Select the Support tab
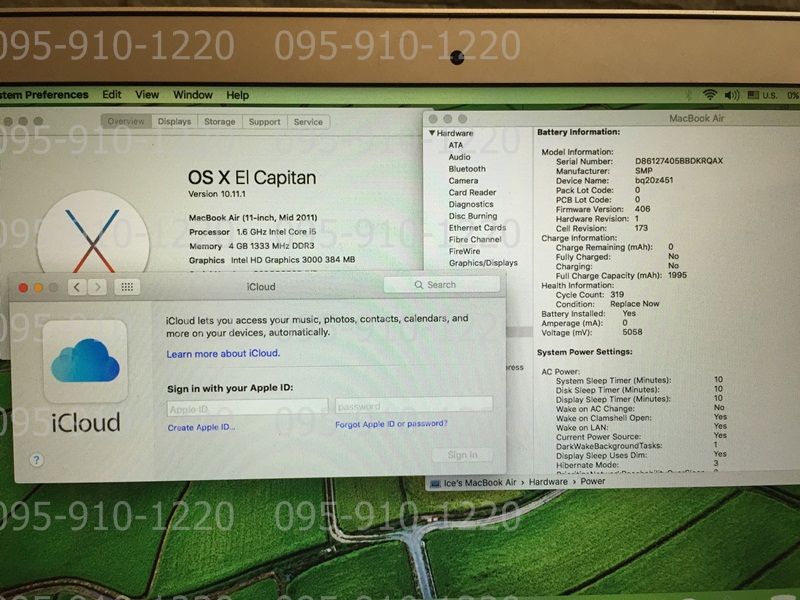The width and height of the screenshot is (800, 600). point(265,122)
